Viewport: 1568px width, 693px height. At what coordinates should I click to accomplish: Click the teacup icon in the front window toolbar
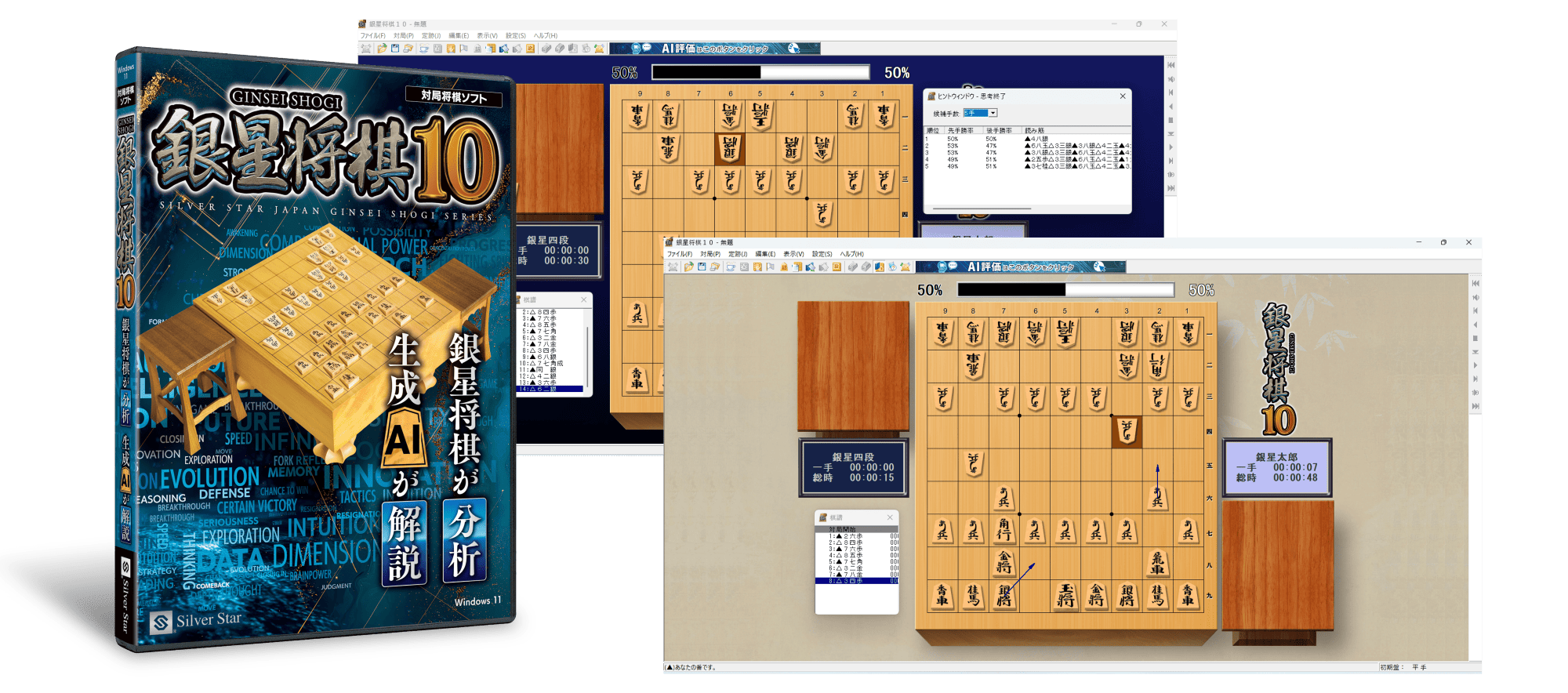731,267
